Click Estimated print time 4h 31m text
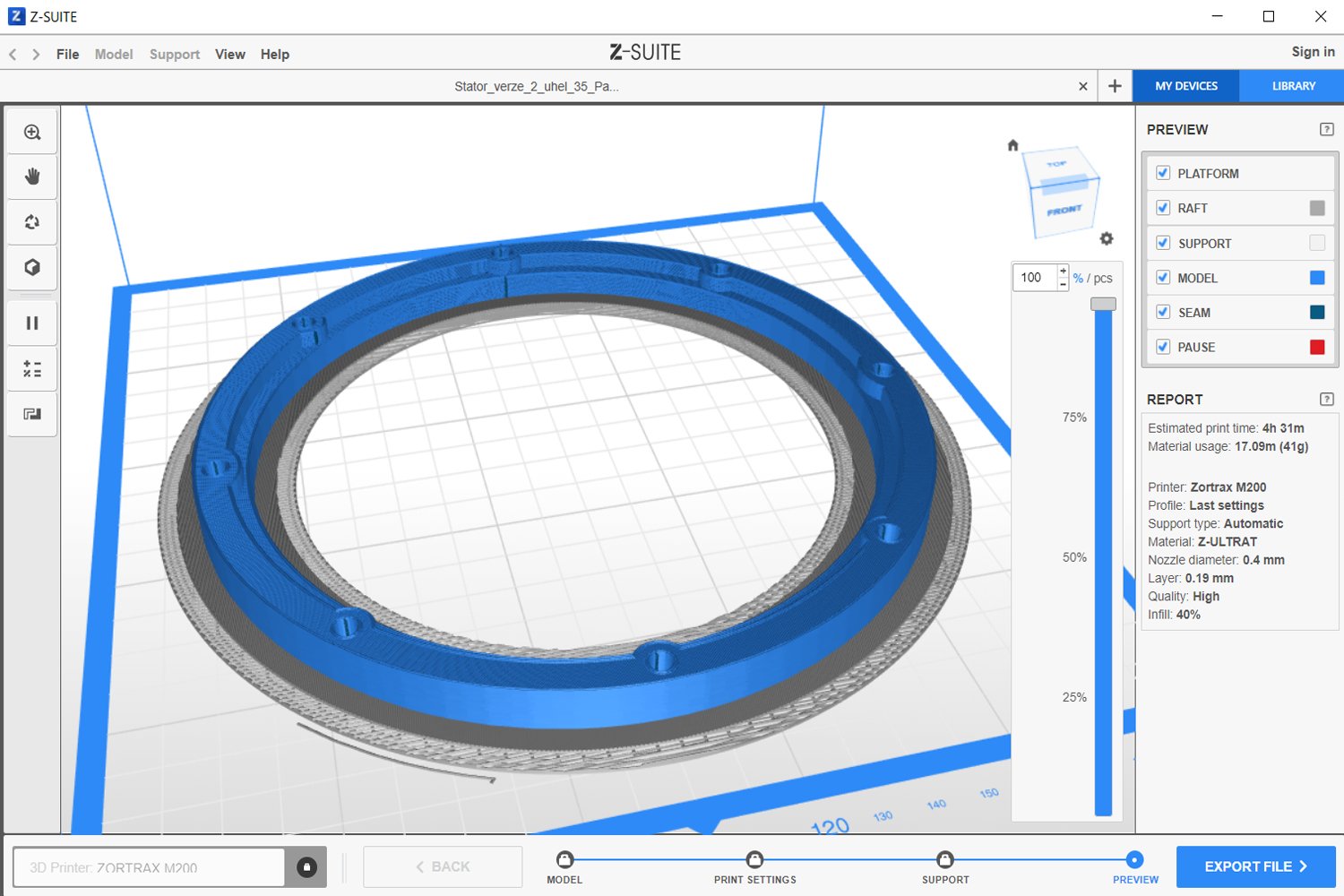 pyautogui.click(x=1226, y=428)
